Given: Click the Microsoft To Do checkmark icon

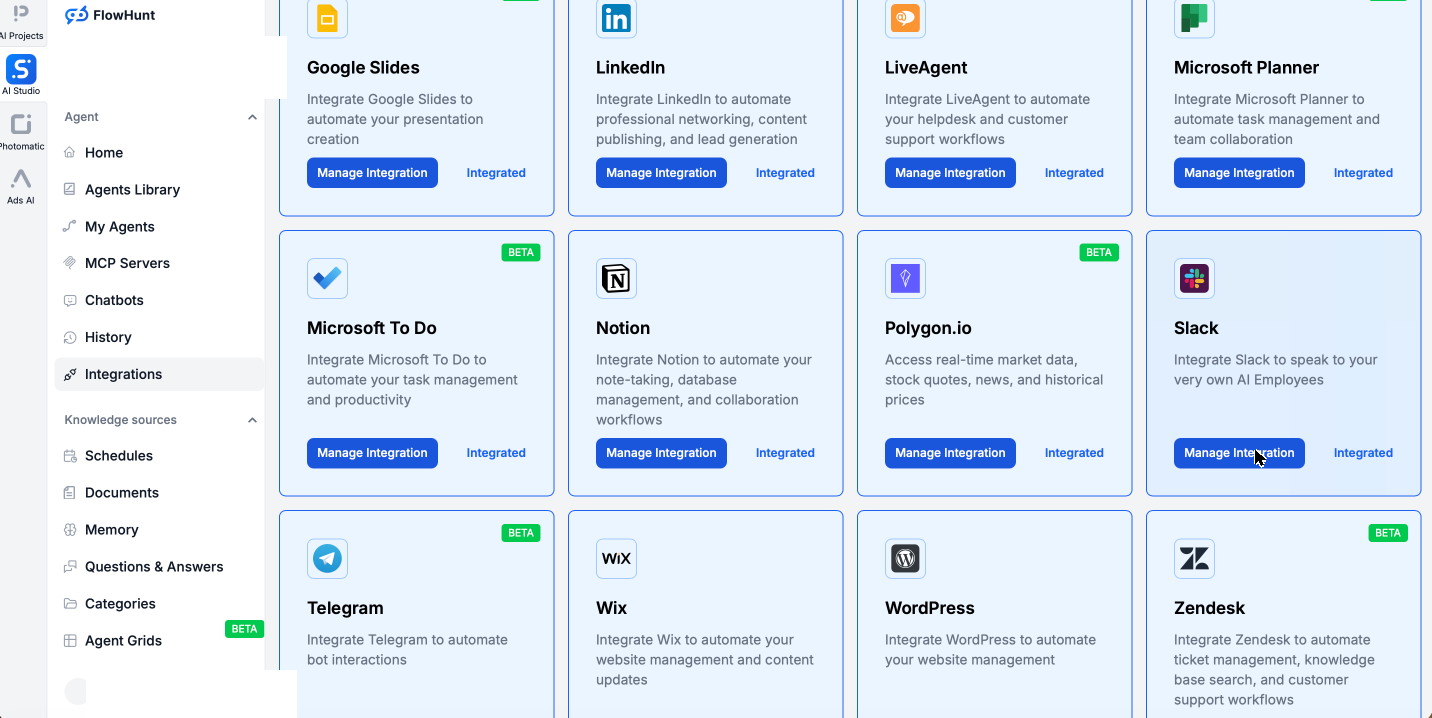Looking at the screenshot, I should coord(327,279).
